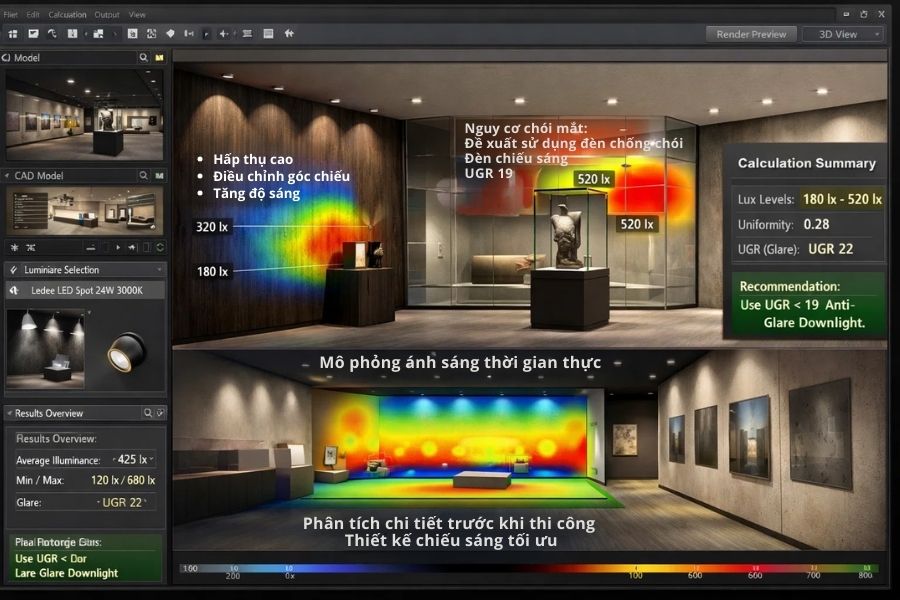
Task: Switch to the 3D View tab
Action: (x=840, y=33)
